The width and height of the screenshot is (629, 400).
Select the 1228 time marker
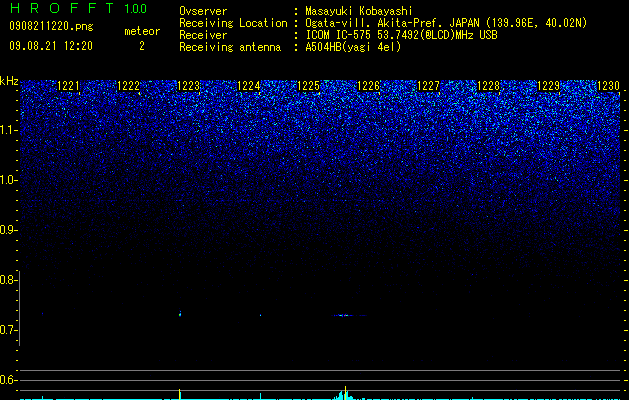[x=489, y=86]
